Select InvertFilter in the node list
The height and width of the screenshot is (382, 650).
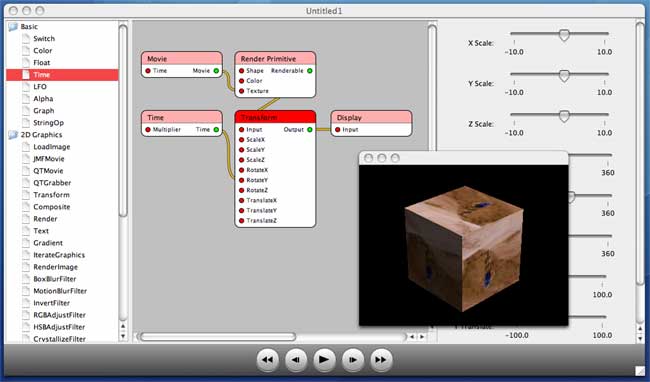[x=51, y=303]
